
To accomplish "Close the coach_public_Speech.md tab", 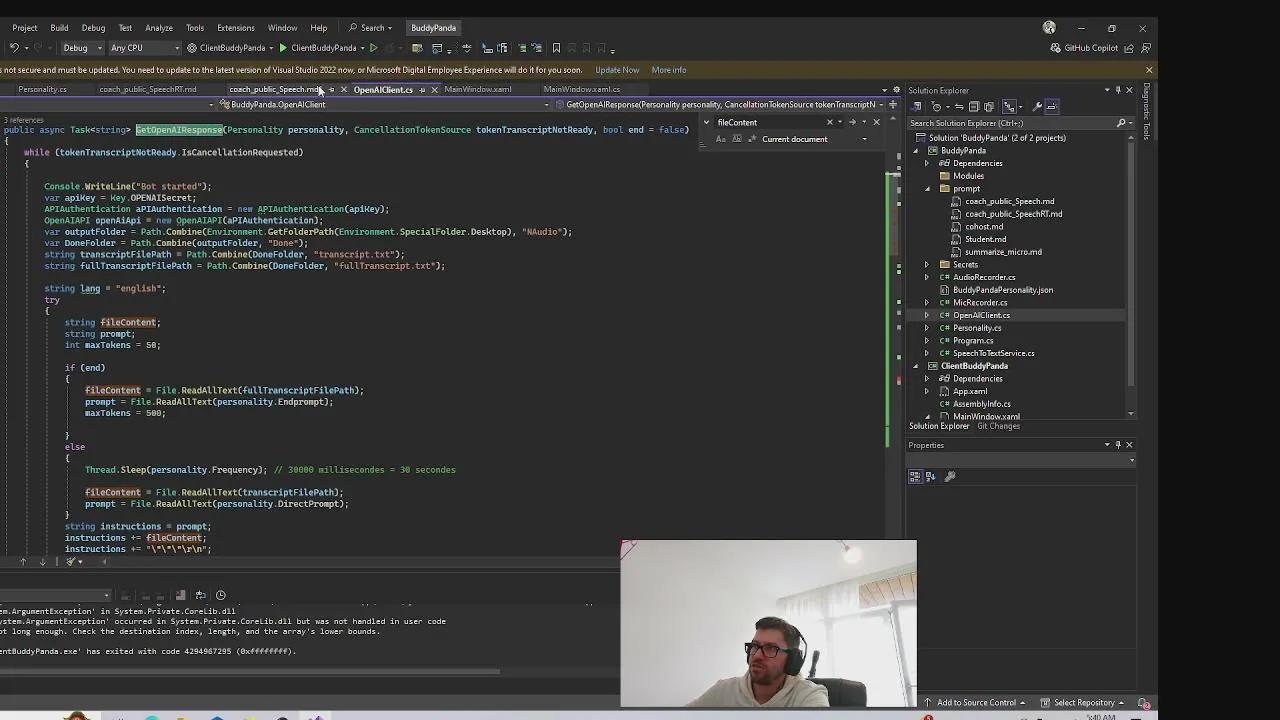I will (343, 90).
